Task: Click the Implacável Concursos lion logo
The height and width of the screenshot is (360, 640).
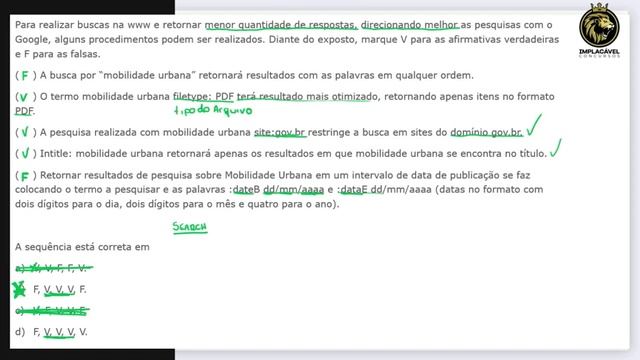Action: point(599,31)
